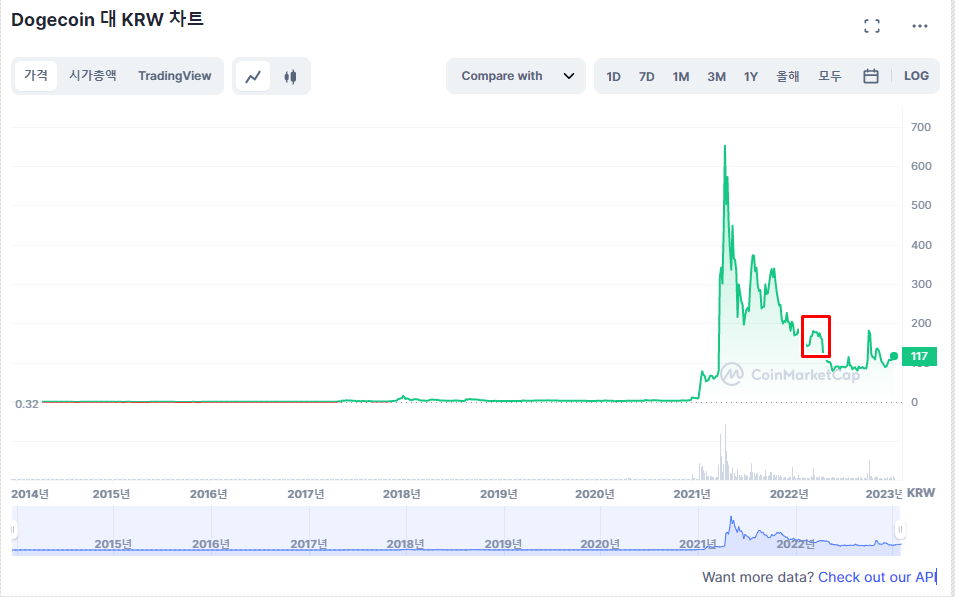Click the right range slider handle
The image size is (955, 597).
tap(900, 530)
